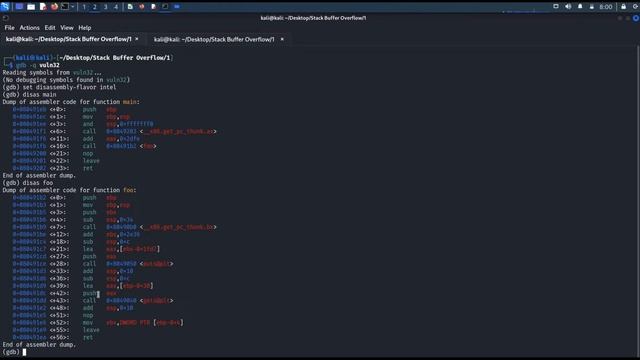Click the 8:00 clock in the panel
This screenshot has width=640, height=360.
tap(606, 7)
